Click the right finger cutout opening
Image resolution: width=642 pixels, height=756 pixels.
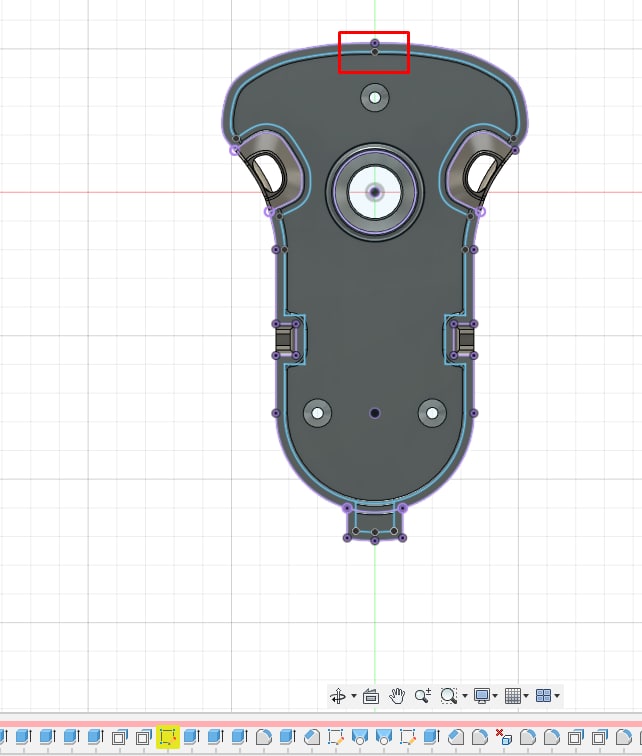(482, 173)
